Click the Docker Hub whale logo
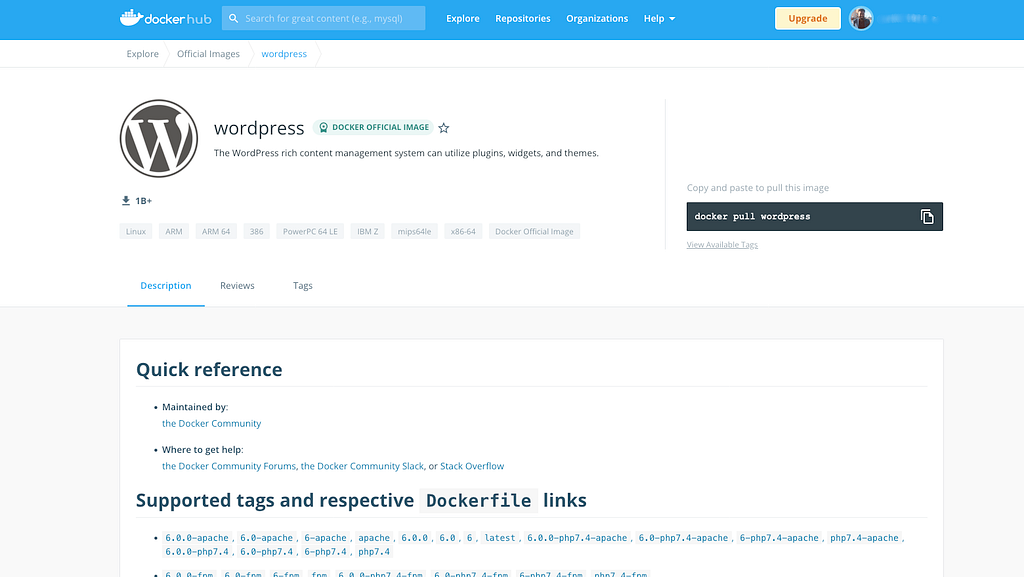This screenshot has width=1024, height=577. (x=165, y=18)
